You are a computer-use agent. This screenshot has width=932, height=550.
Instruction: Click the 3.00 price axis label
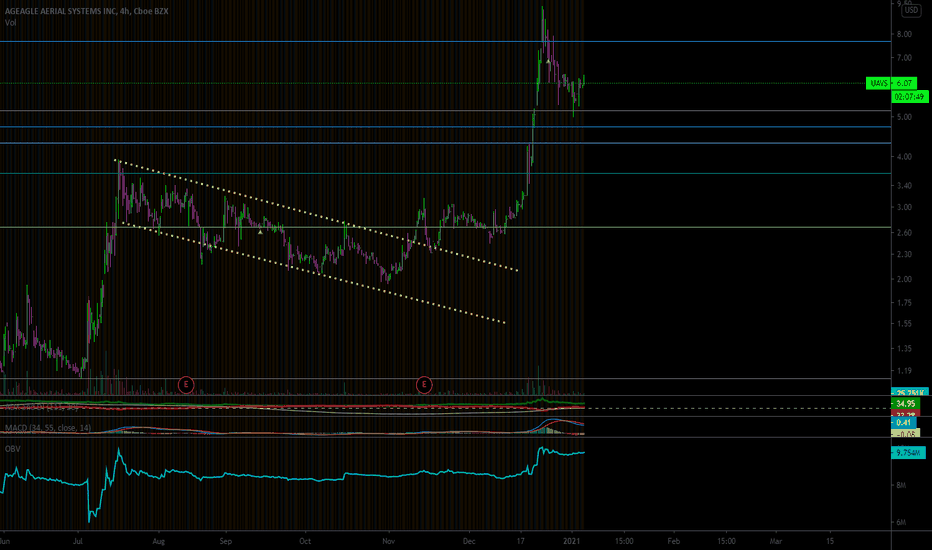pyautogui.click(x=904, y=208)
